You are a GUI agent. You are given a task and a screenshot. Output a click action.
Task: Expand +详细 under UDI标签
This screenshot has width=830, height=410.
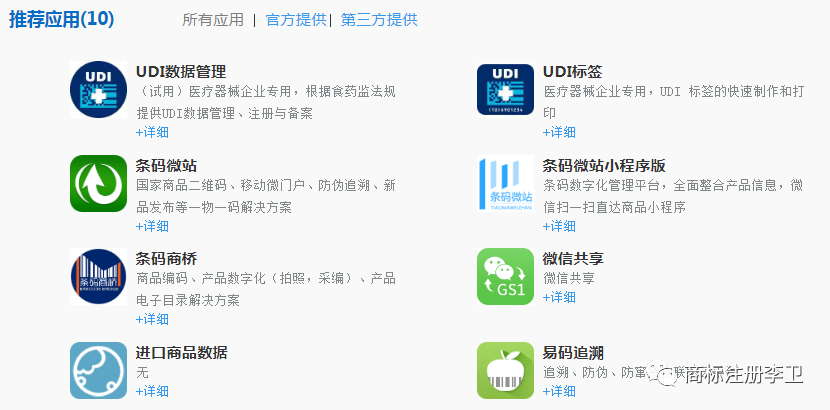[559, 132]
